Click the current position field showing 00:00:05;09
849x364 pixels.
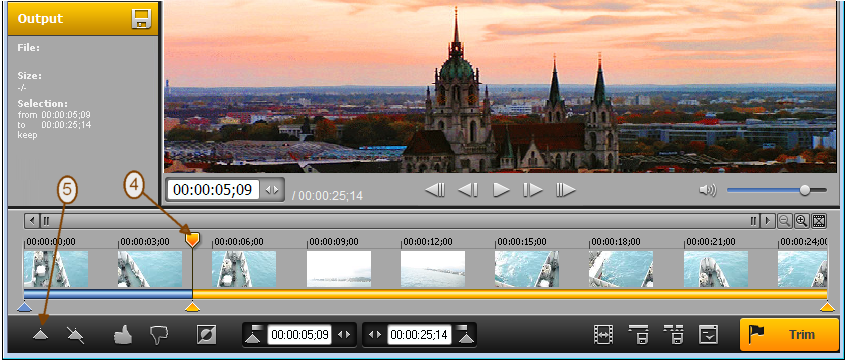pyautogui.click(x=213, y=190)
